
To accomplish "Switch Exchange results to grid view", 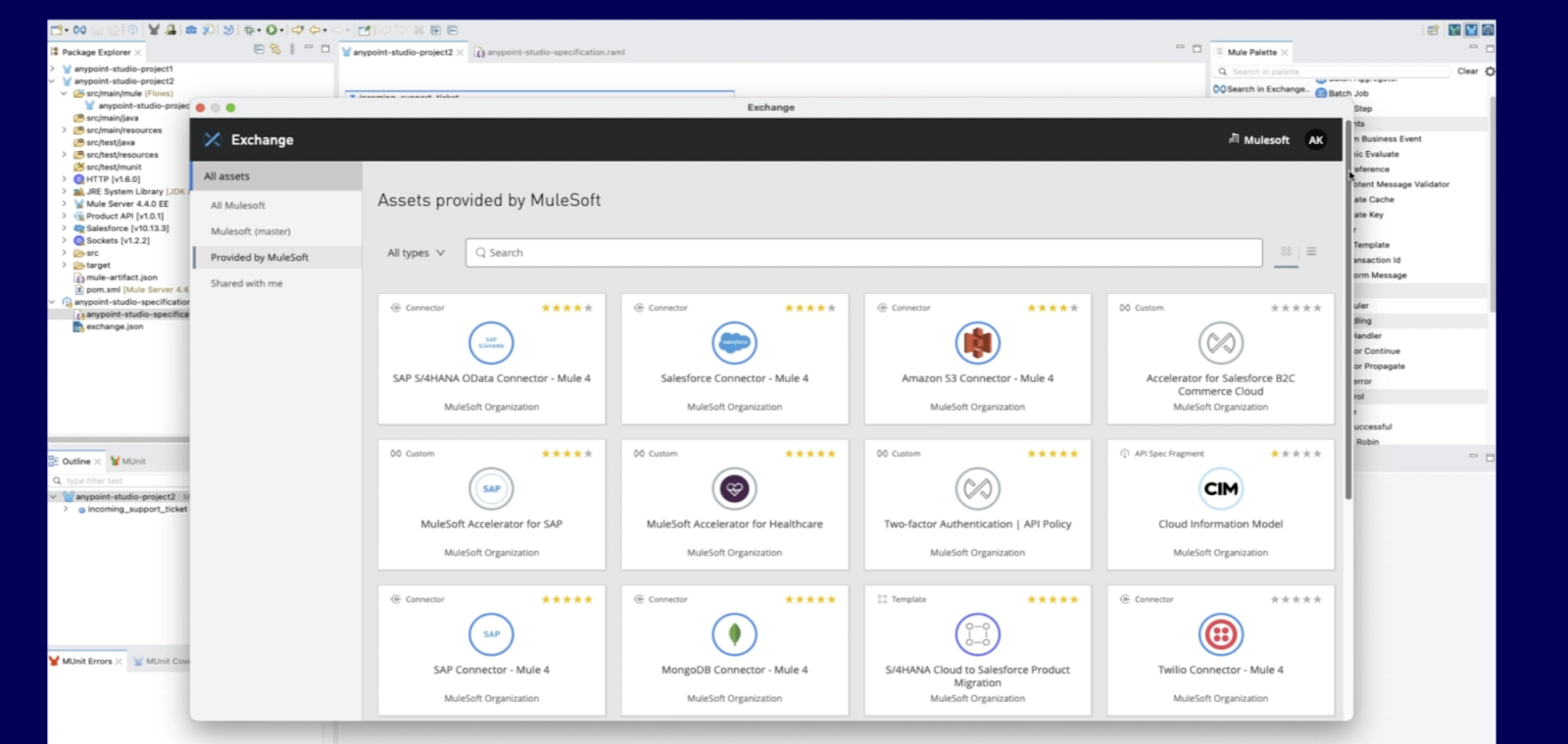I will point(1286,252).
